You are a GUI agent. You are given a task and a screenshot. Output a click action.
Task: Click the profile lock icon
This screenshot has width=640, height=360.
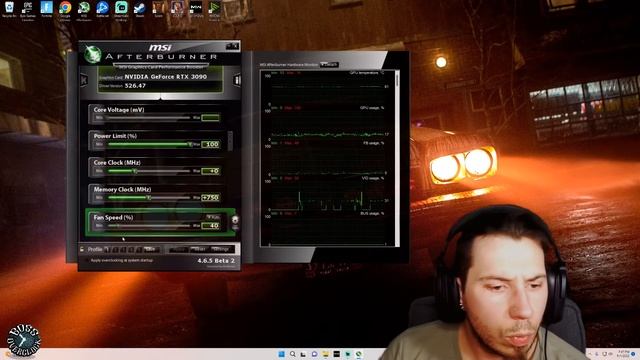[82, 249]
